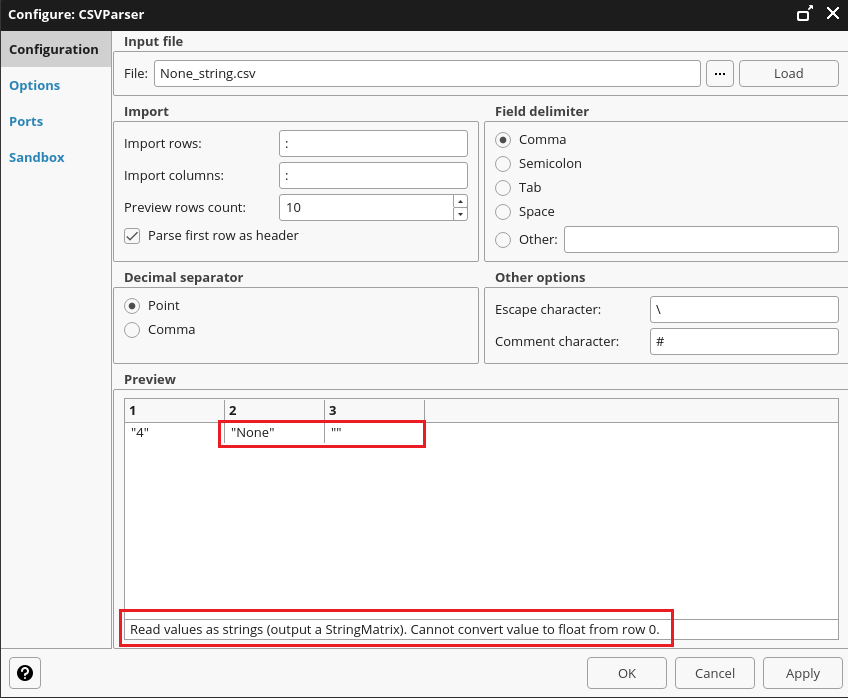848x698 pixels.
Task: Click the Import columns input field
Action: 373,176
